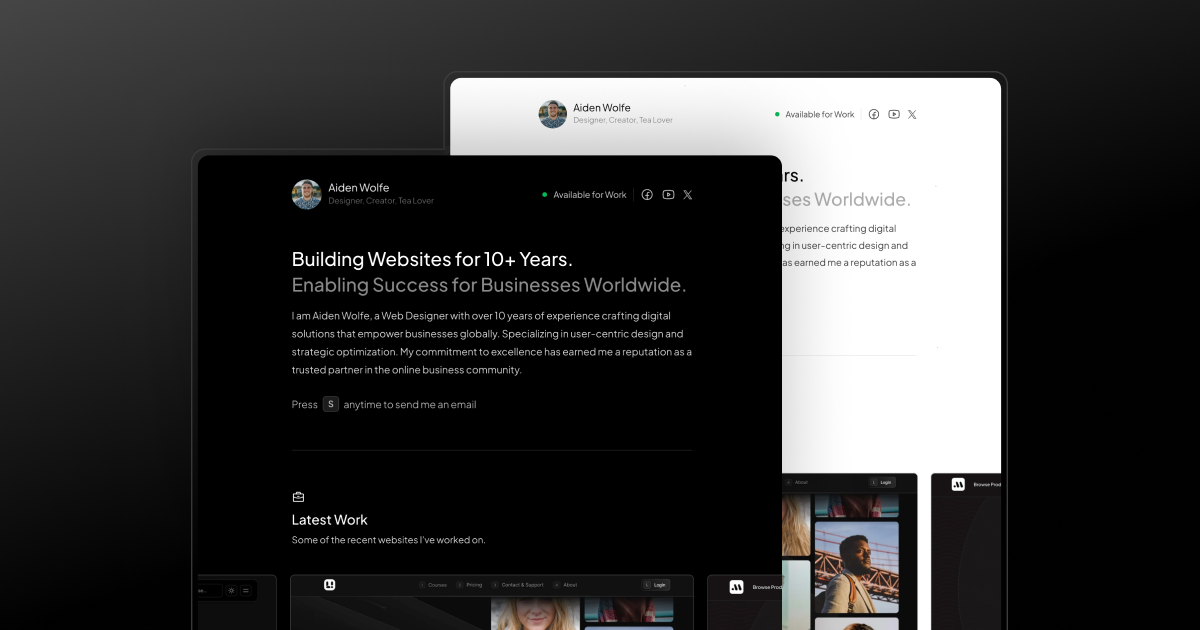Screen dimensions: 1200x630
Task: Click the 'Aiden Wolfe' name in dark window
Action: (x=359, y=188)
